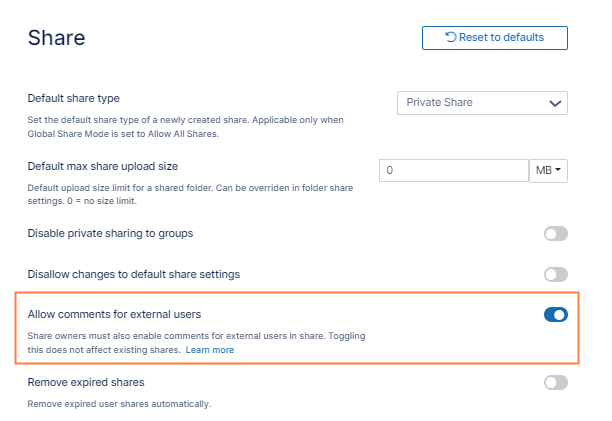
Task: Enable the Remove expired shares switch
Action: tap(555, 382)
